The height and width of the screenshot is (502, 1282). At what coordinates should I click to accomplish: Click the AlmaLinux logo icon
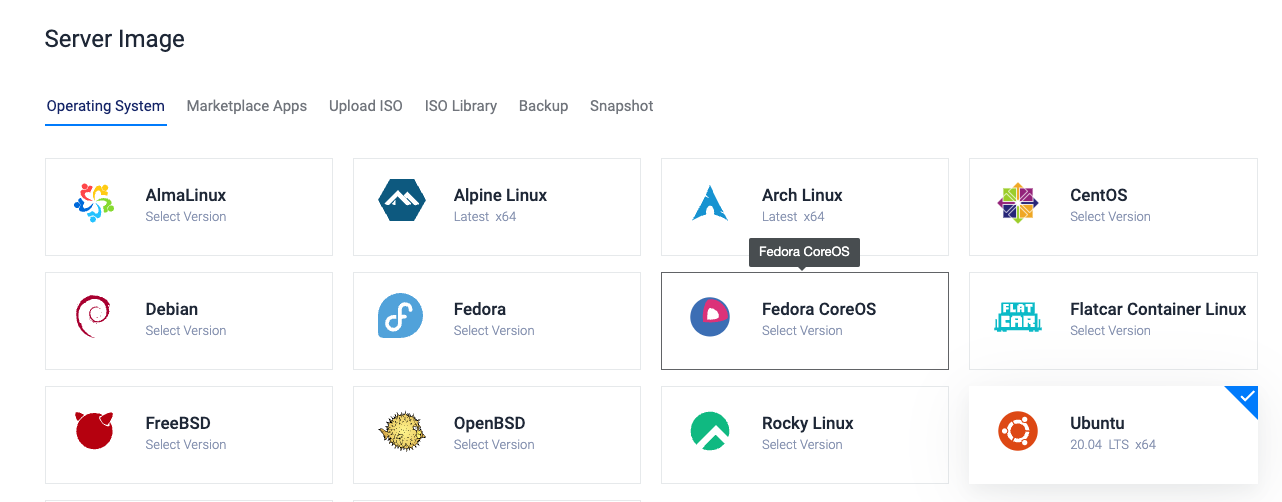94,203
